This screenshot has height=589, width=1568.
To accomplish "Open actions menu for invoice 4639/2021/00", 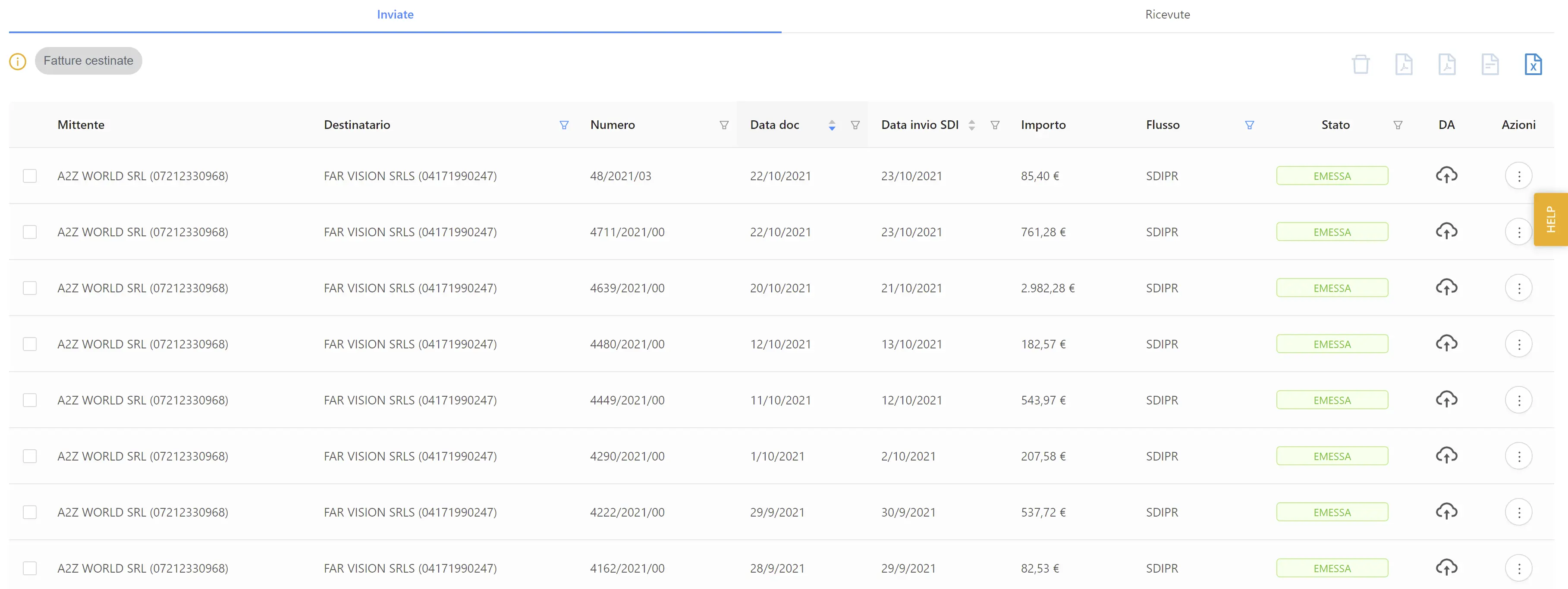I will point(1518,288).
